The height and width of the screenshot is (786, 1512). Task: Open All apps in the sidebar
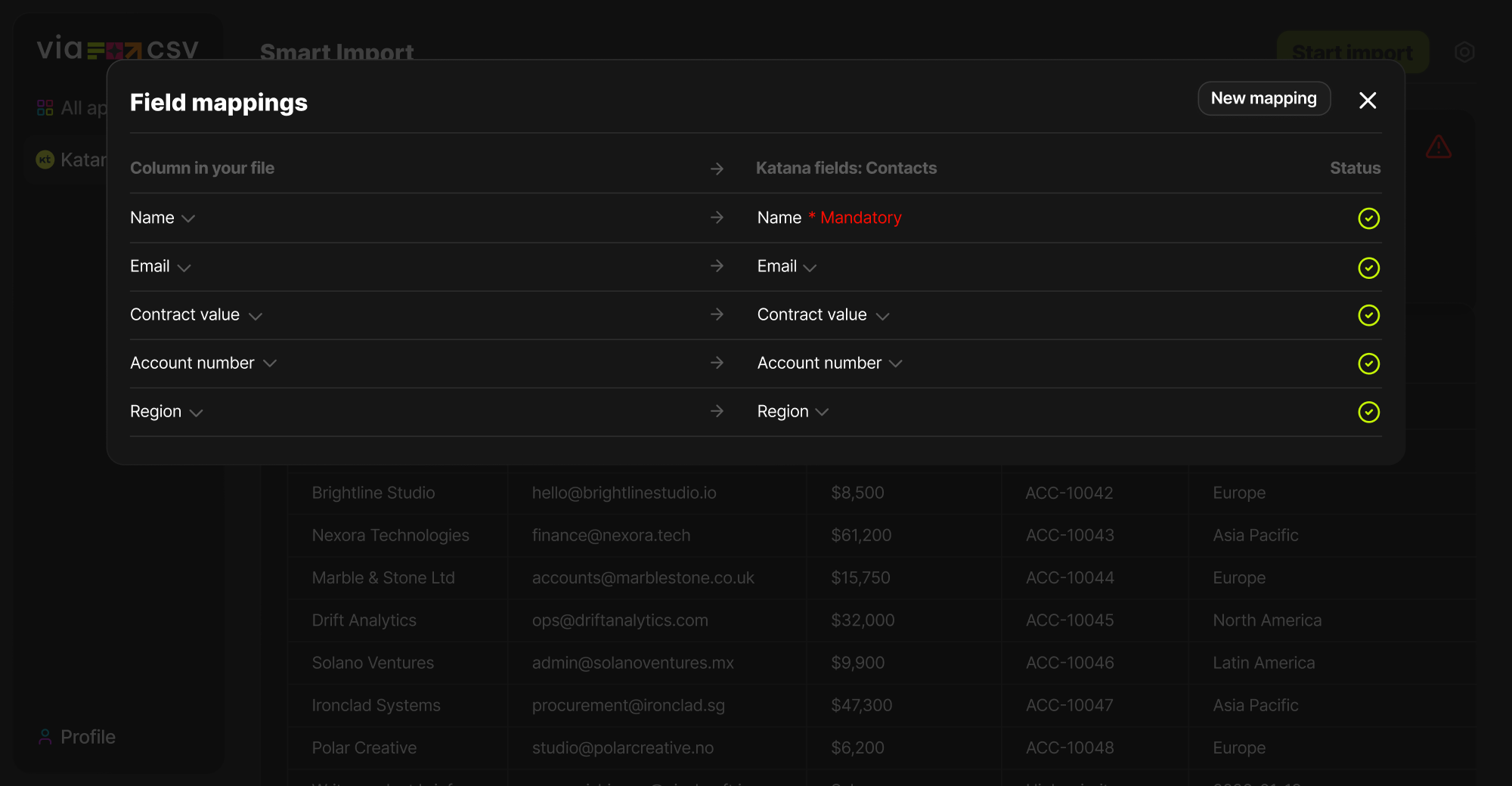tap(73, 108)
